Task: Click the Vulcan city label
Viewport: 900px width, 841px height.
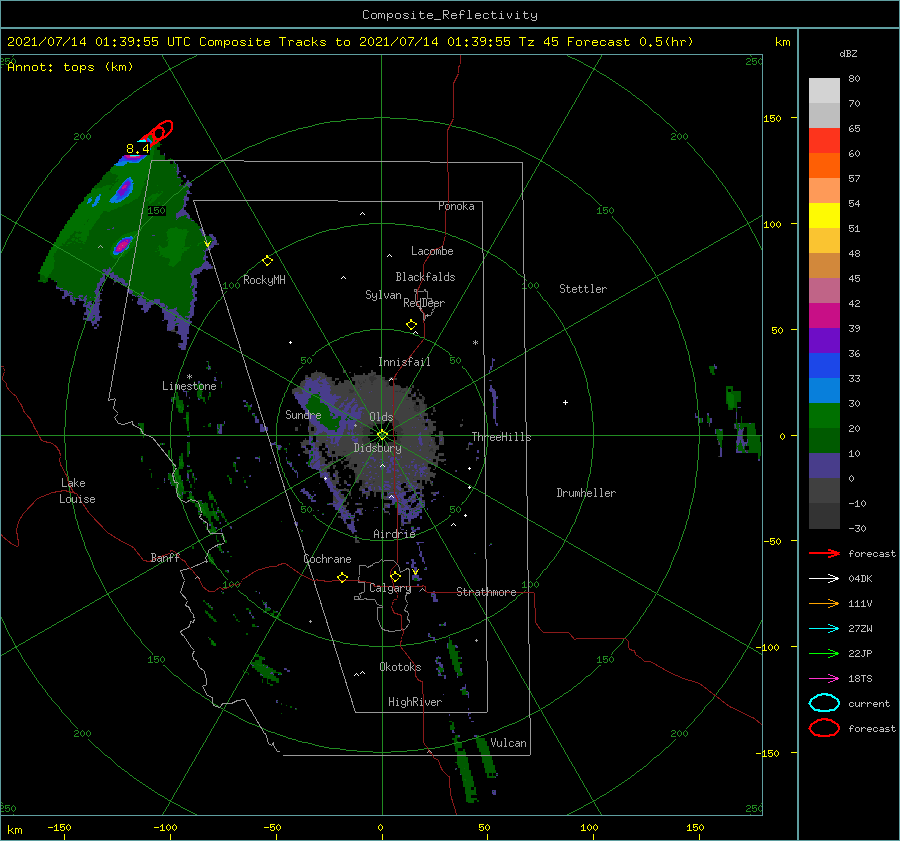Action: [509, 743]
